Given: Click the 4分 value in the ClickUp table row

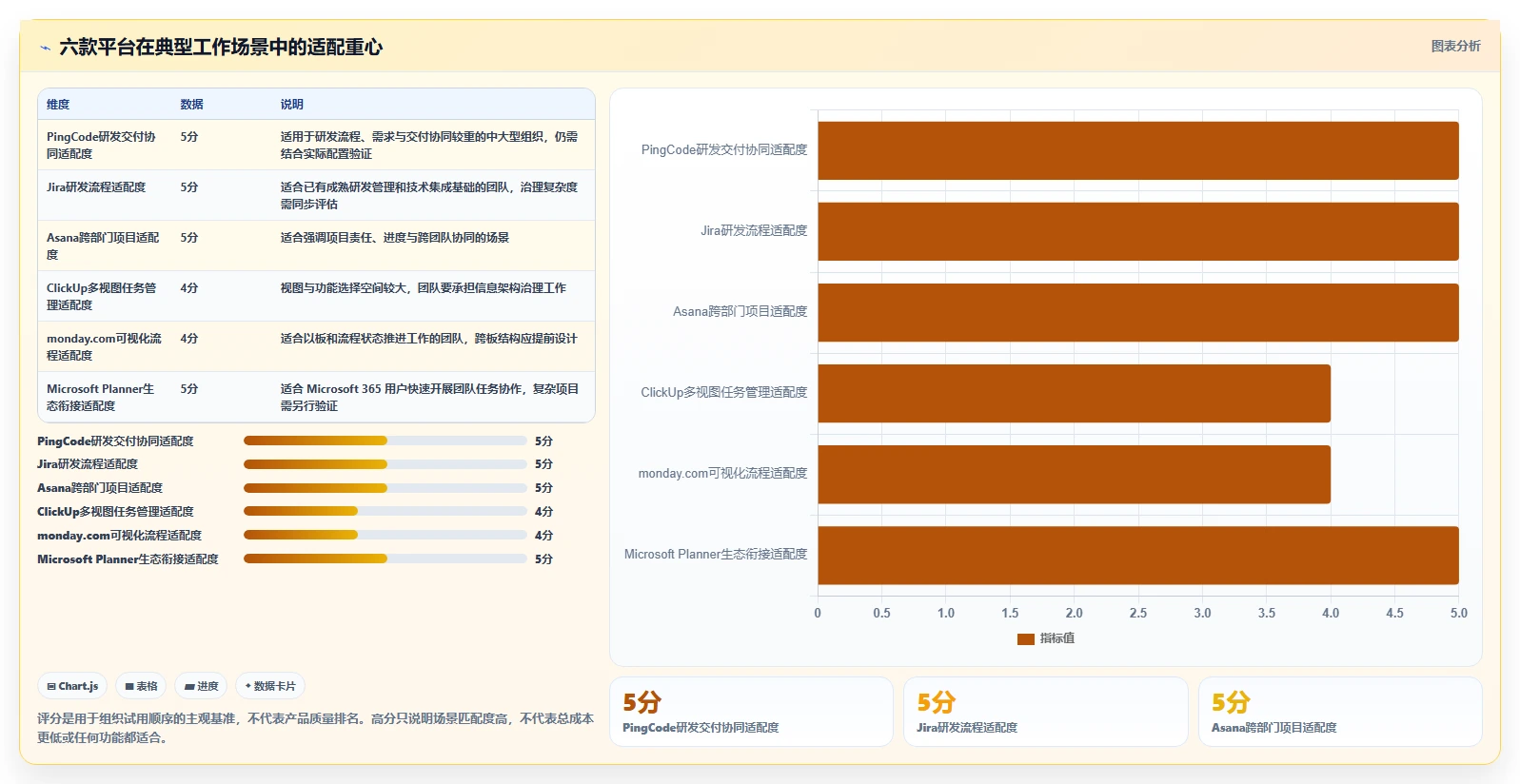Looking at the screenshot, I should tap(189, 288).
